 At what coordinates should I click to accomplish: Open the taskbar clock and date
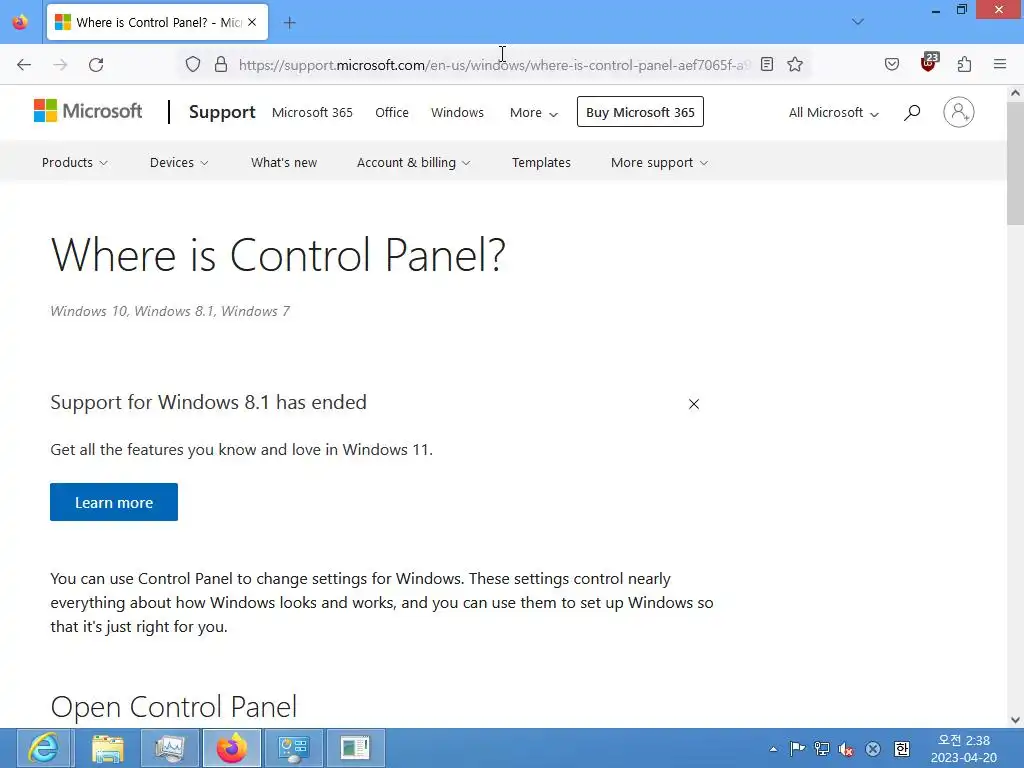click(964, 748)
